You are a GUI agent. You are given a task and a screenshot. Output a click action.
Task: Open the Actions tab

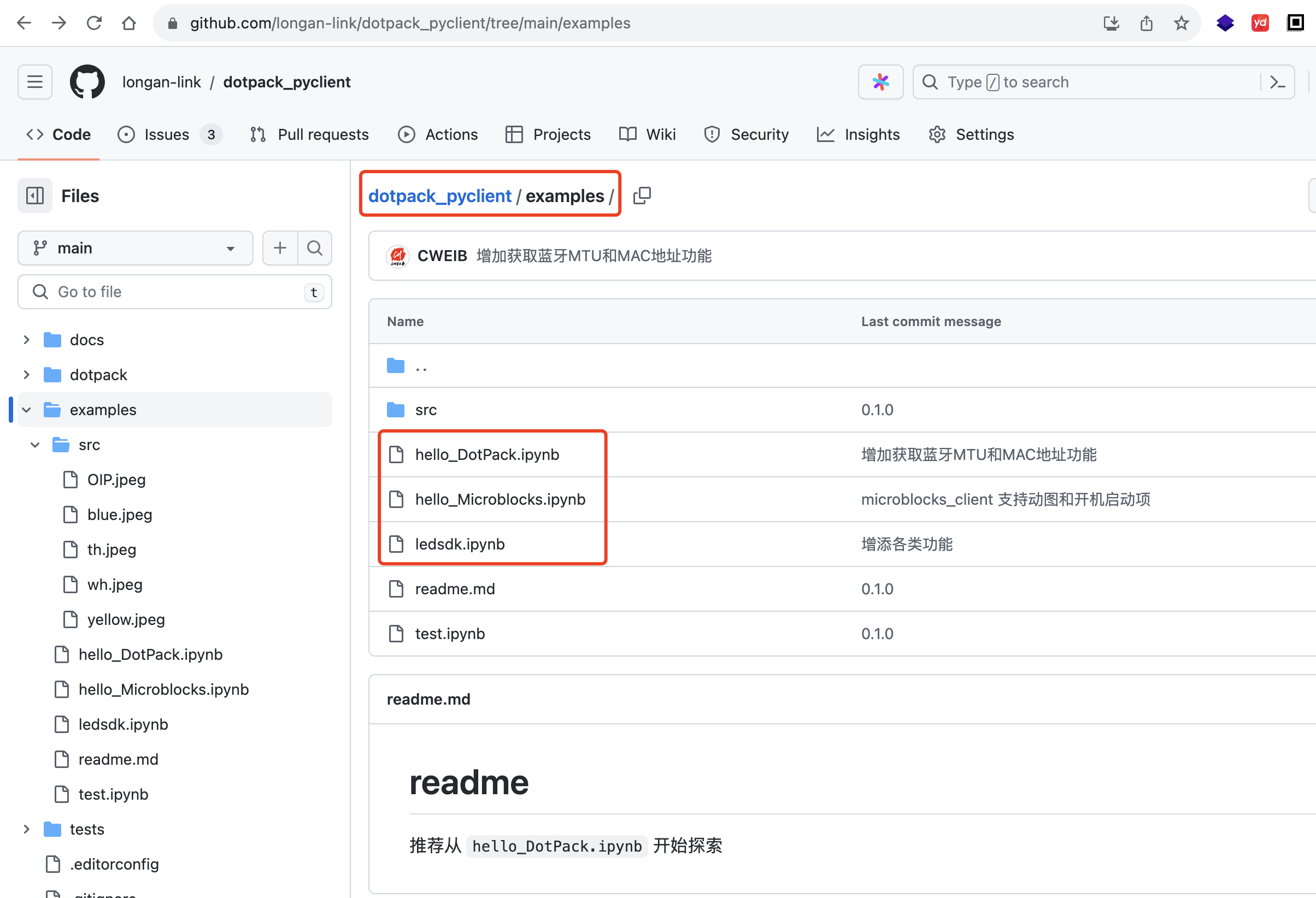(438, 135)
